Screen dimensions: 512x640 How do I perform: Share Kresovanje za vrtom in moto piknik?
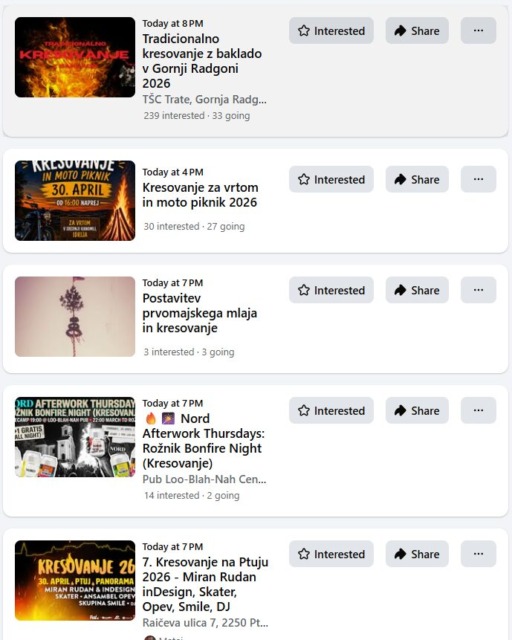[x=417, y=179]
